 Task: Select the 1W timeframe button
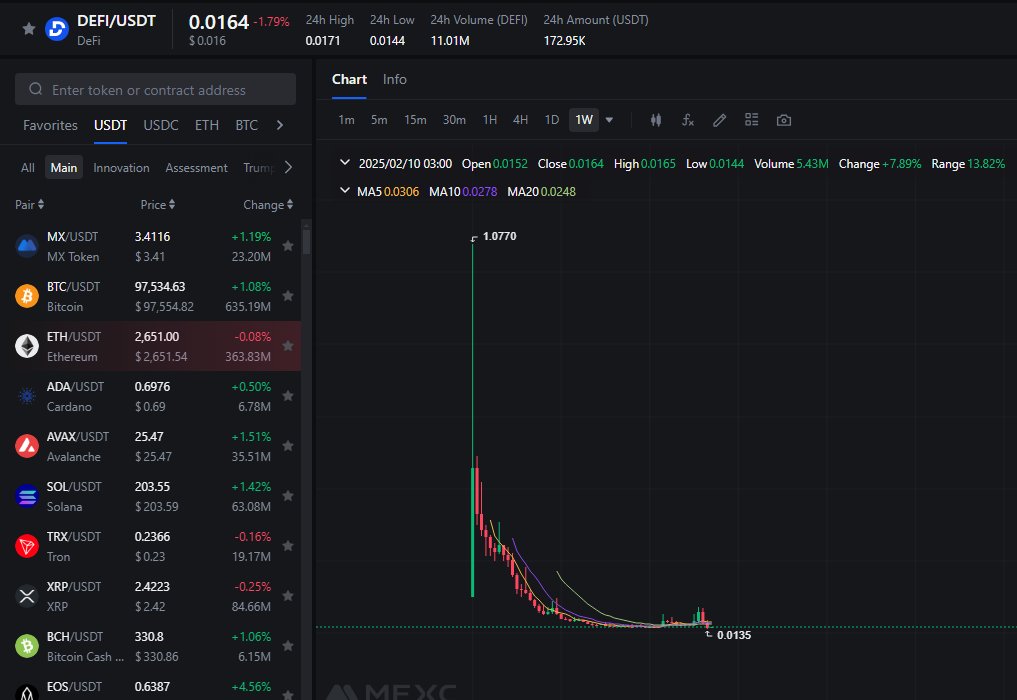click(x=584, y=120)
